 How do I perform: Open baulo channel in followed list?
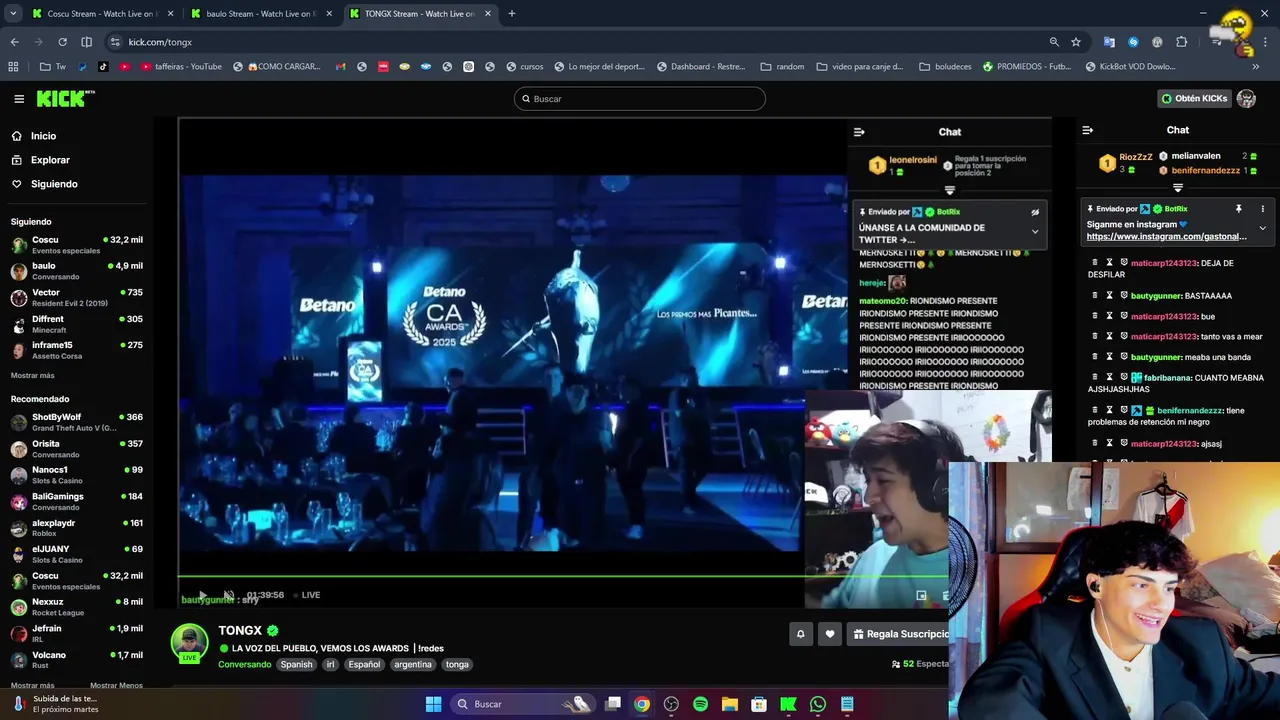coord(77,271)
